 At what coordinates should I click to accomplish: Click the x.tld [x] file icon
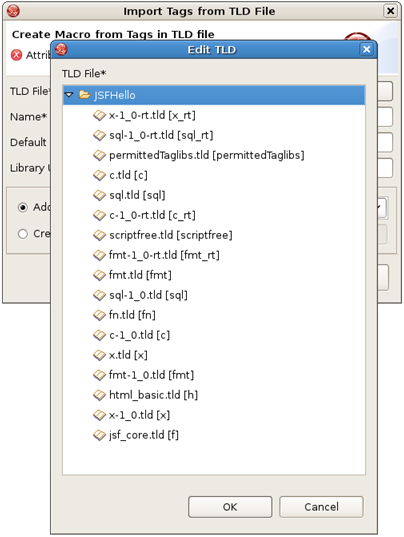(99, 355)
